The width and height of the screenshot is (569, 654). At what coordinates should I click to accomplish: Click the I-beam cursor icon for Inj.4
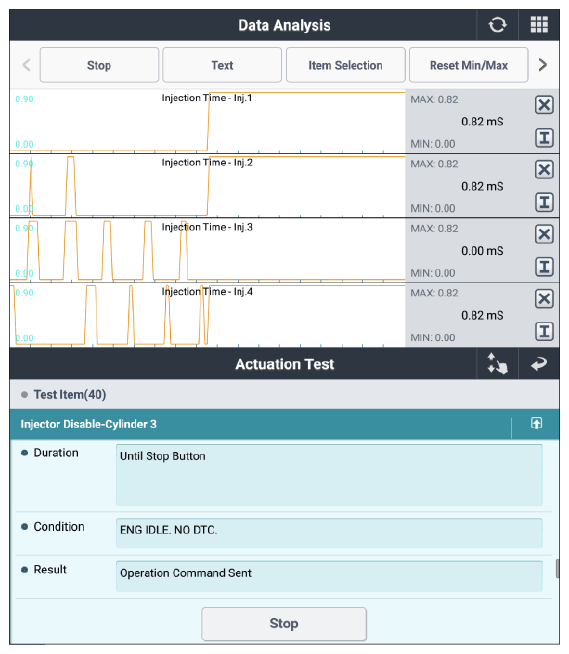tap(544, 332)
